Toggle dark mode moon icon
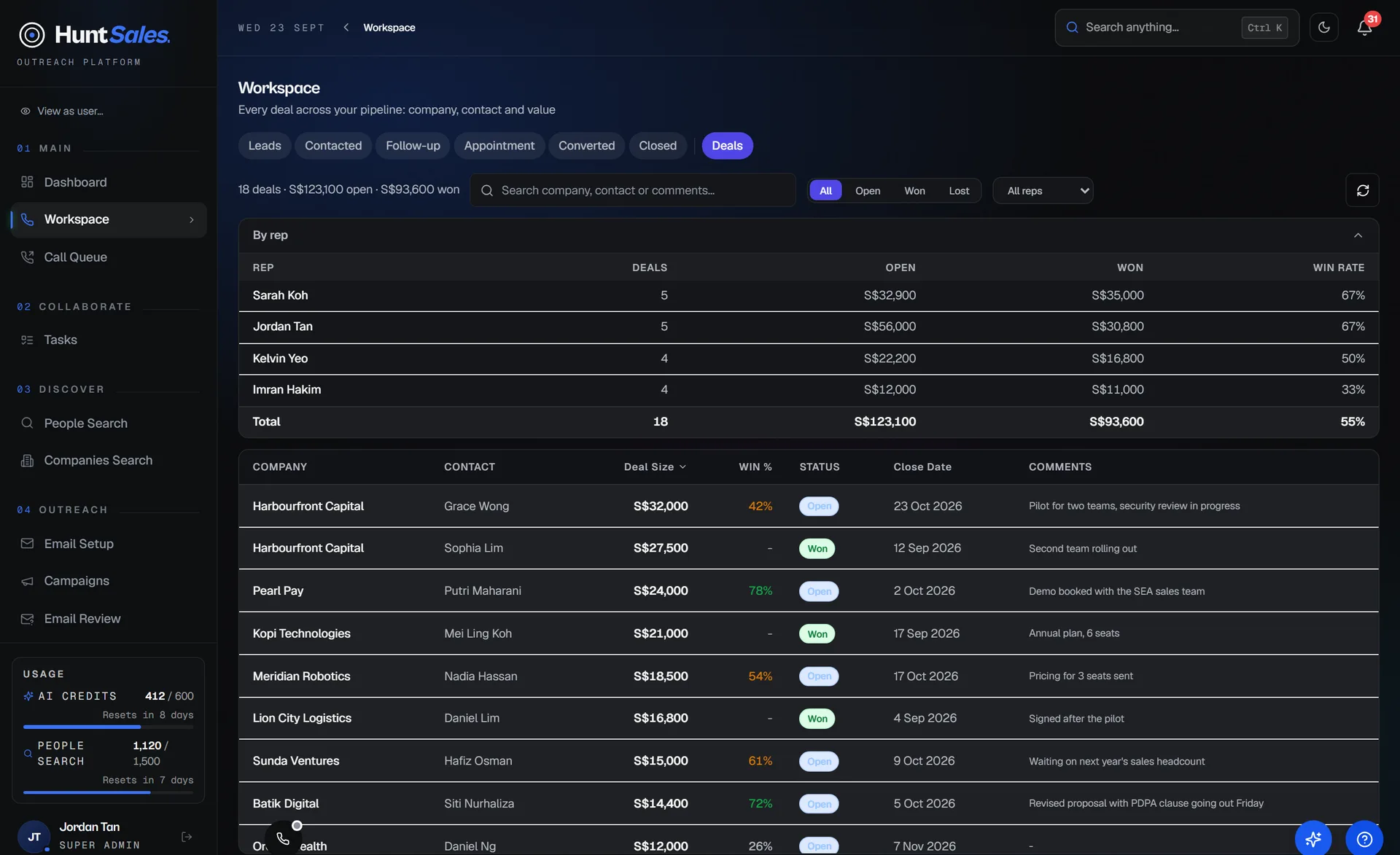This screenshot has width=1400, height=855. click(x=1323, y=28)
